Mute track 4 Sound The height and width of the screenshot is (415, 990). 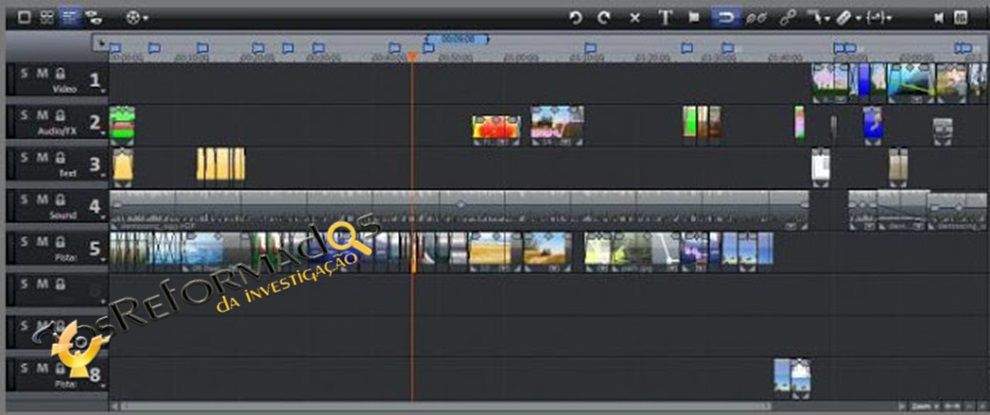click(x=42, y=200)
